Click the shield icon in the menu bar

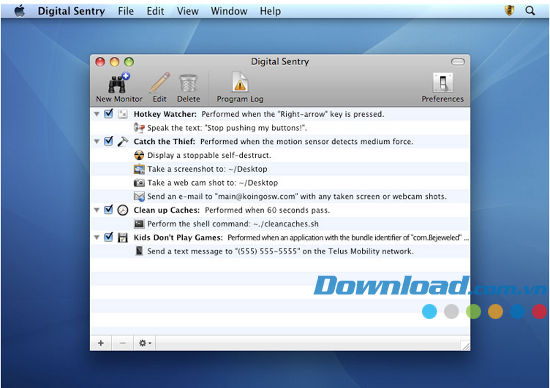(x=509, y=10)
